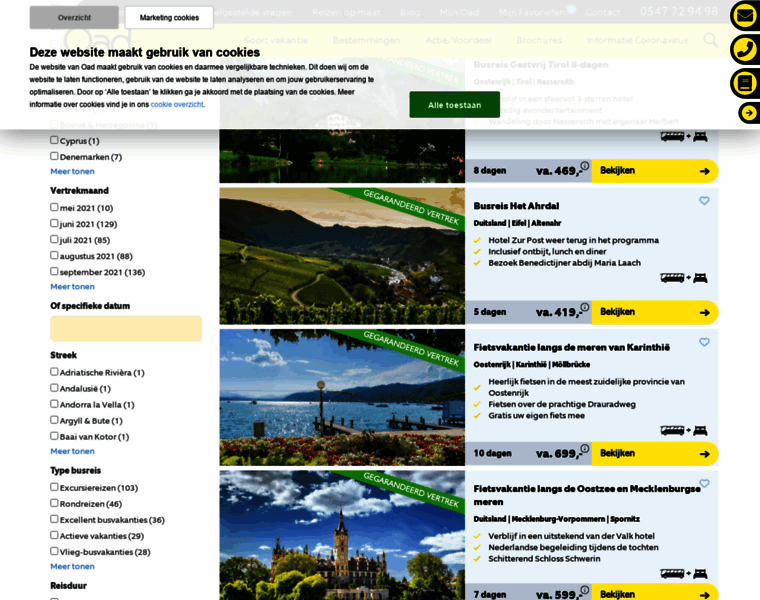Open Mijn Oad in top navigation
Screen dimensions: 760x600
(x=459, y=12)
